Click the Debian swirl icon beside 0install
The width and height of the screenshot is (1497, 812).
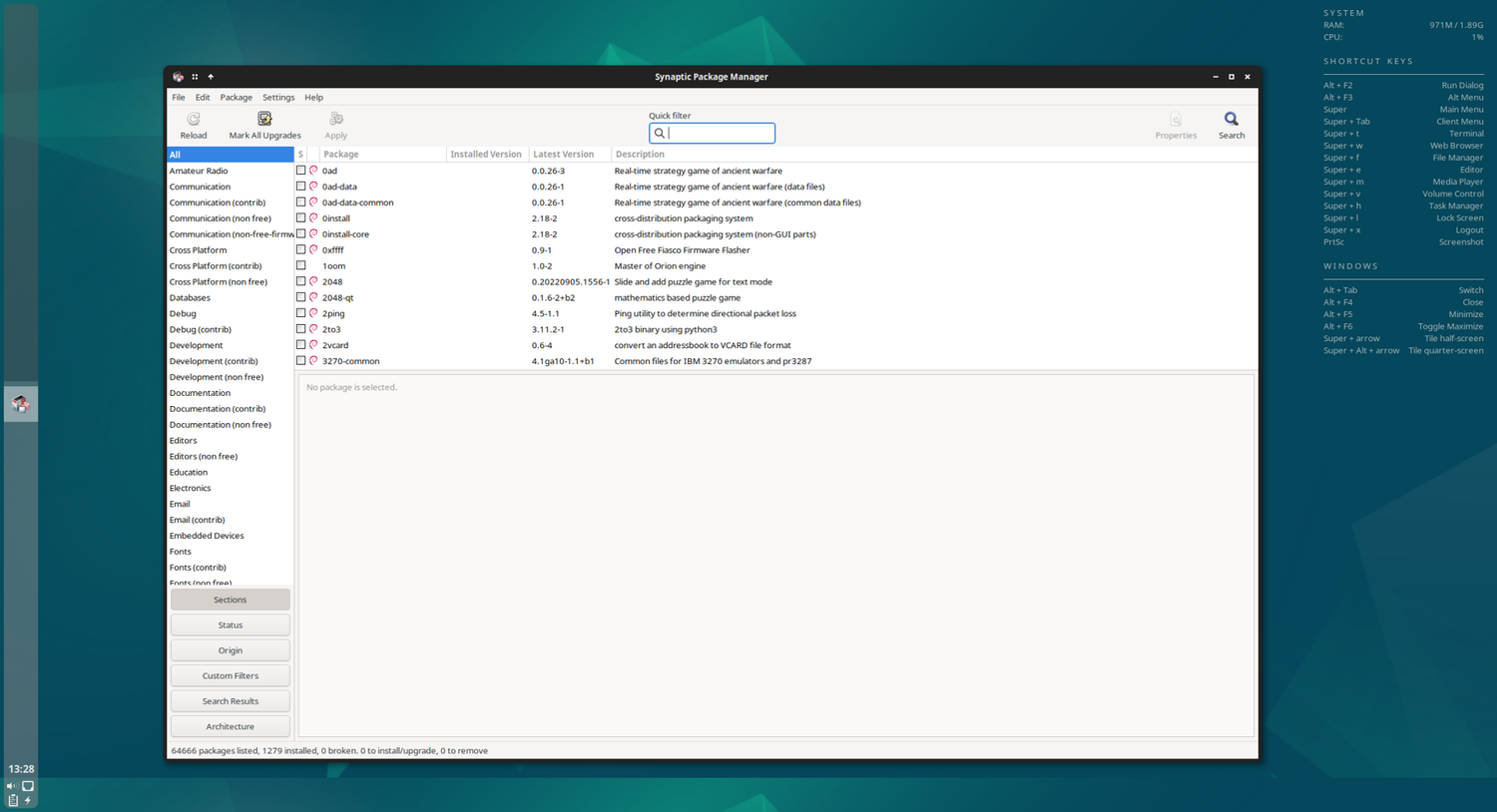pos(313,217)
